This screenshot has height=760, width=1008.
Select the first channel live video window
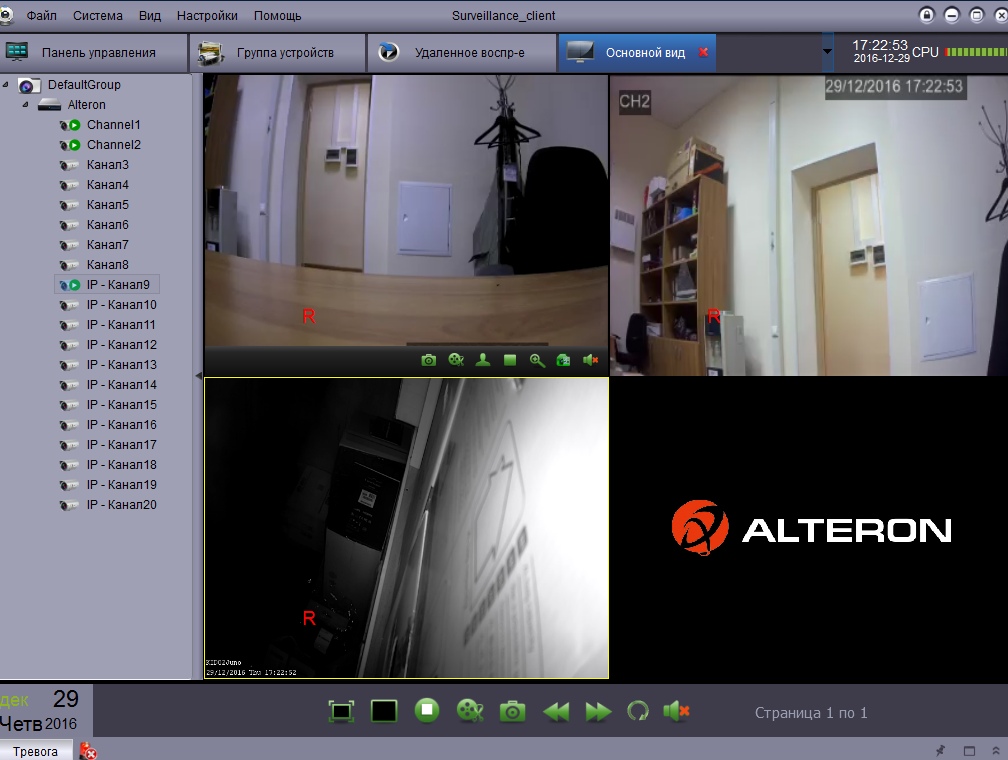(x=406, y=210)
